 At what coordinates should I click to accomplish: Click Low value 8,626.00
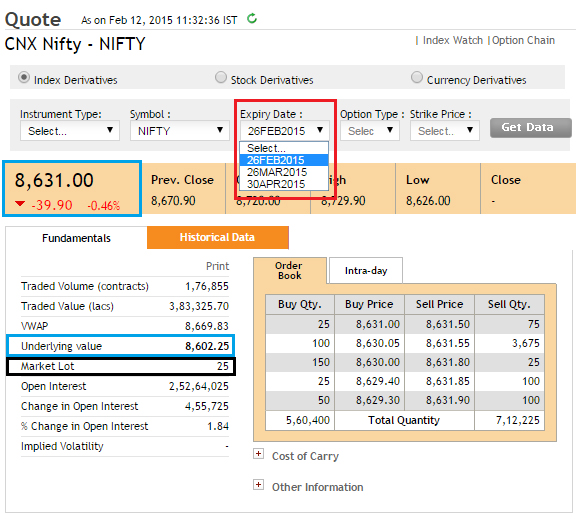(x=428, y=200)
